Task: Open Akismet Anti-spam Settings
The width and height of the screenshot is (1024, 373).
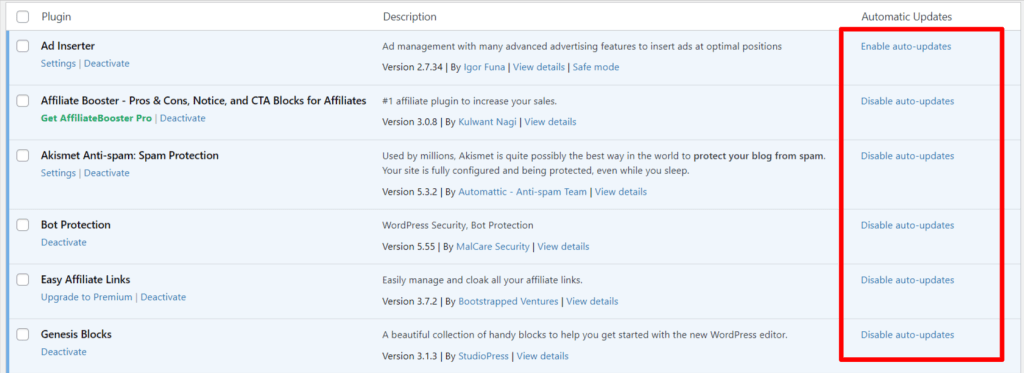Action: (x=58, y=173)
